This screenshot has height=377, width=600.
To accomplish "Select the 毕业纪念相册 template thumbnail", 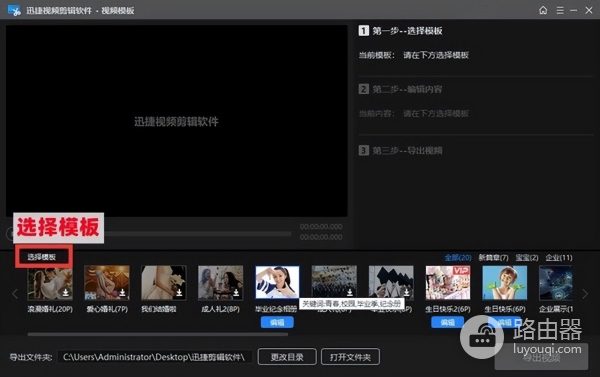I will pos(277,282).
